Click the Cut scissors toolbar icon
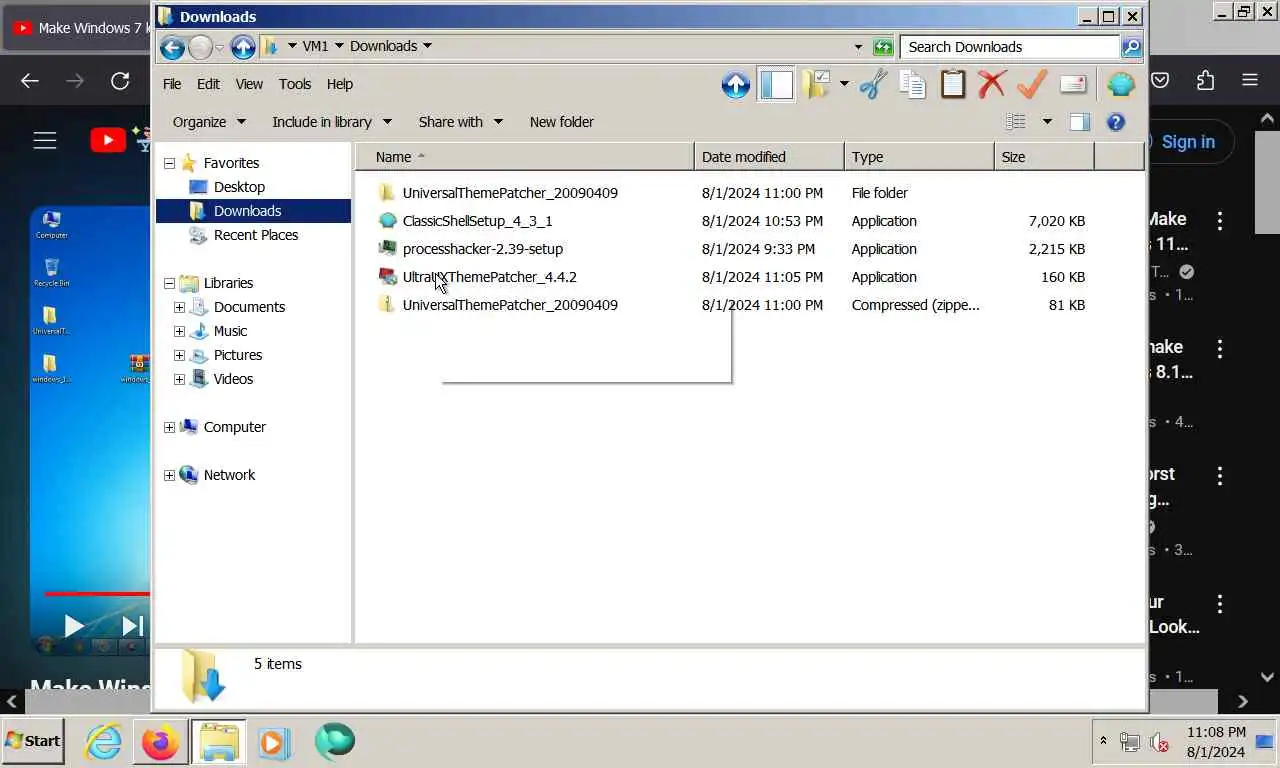 pyautogui.click(x=873, y=85)
